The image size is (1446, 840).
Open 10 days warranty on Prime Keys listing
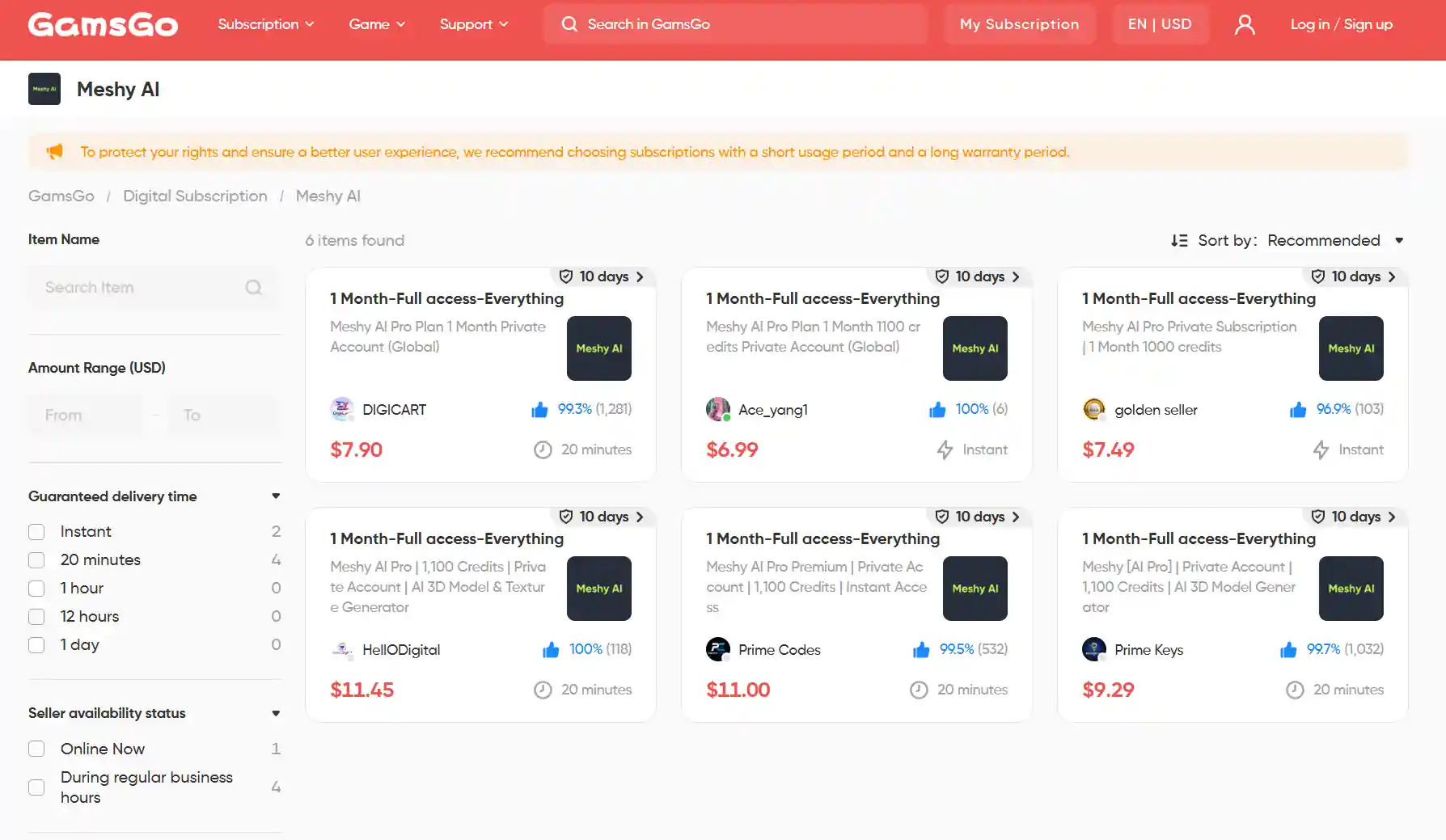pos(1354,517)
